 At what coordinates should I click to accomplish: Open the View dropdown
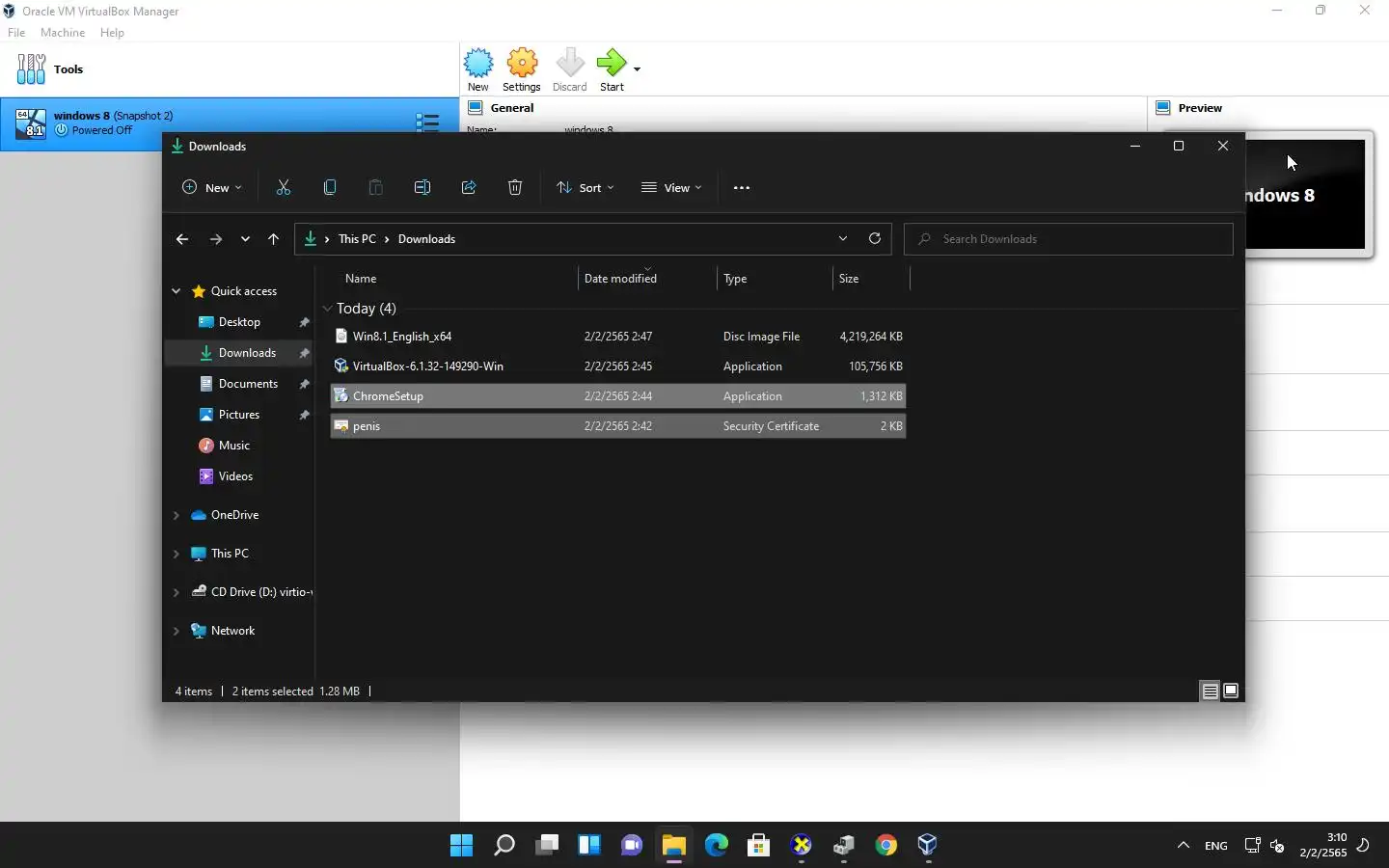click(x=672, y=188)
